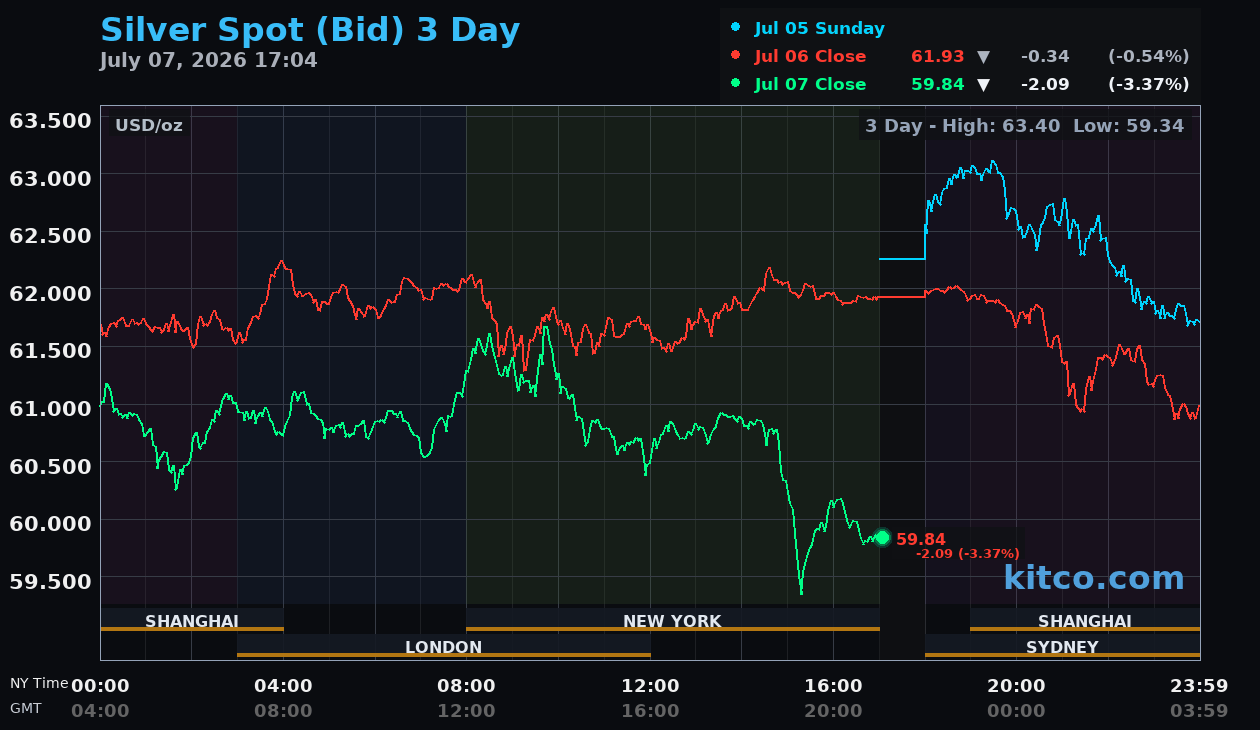The width and height of the screenshot is (1260, 730).
Task: Click the GMT axis label
Action: click(26, 708)
